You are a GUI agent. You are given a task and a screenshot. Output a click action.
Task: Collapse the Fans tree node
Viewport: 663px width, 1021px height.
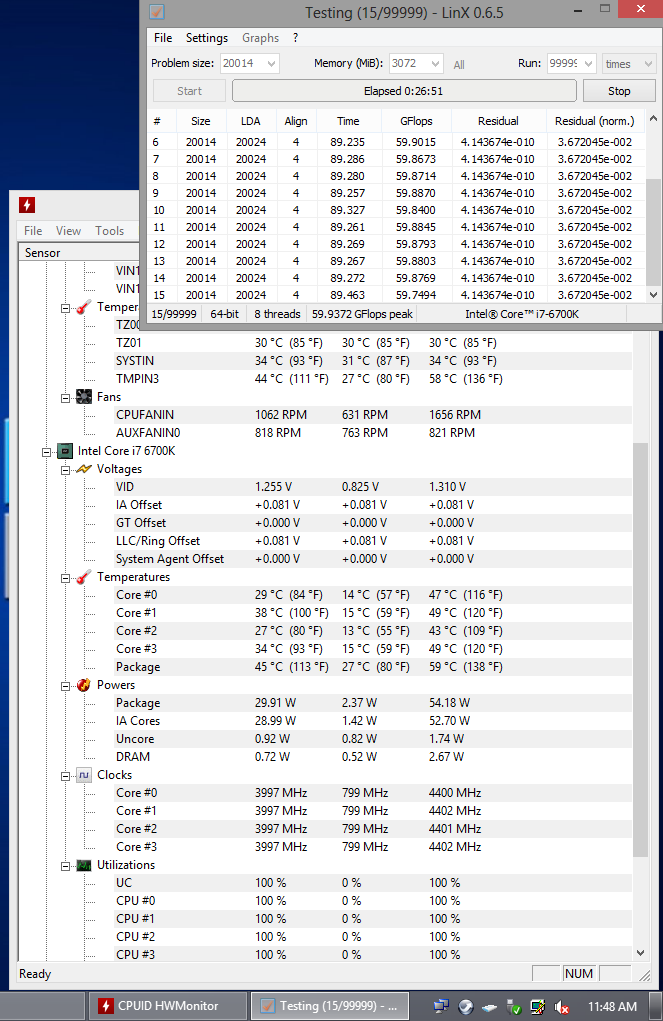pos(65,398)
